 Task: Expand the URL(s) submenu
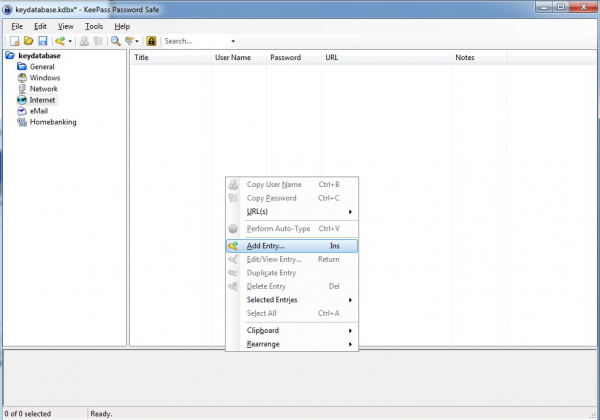pyautogui.click(x=292, y=212)
